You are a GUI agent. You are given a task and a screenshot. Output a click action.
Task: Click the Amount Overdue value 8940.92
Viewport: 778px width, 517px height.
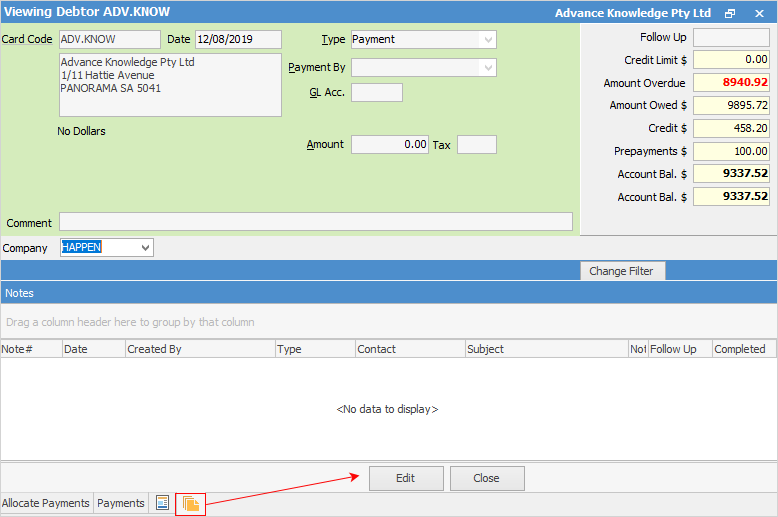pos(731,82)
